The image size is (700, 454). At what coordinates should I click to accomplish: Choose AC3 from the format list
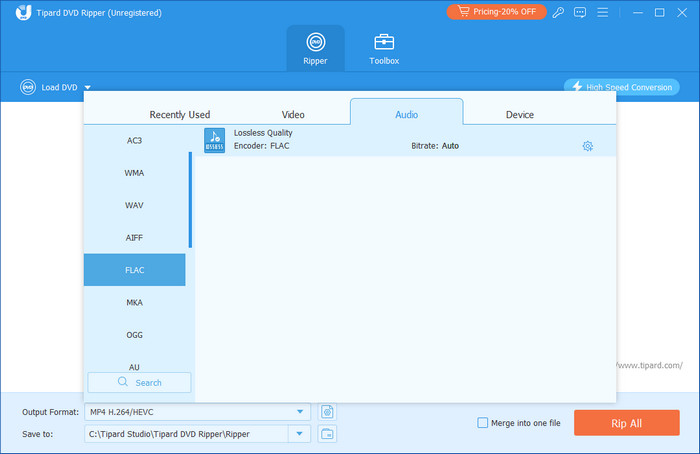[134, 141]
